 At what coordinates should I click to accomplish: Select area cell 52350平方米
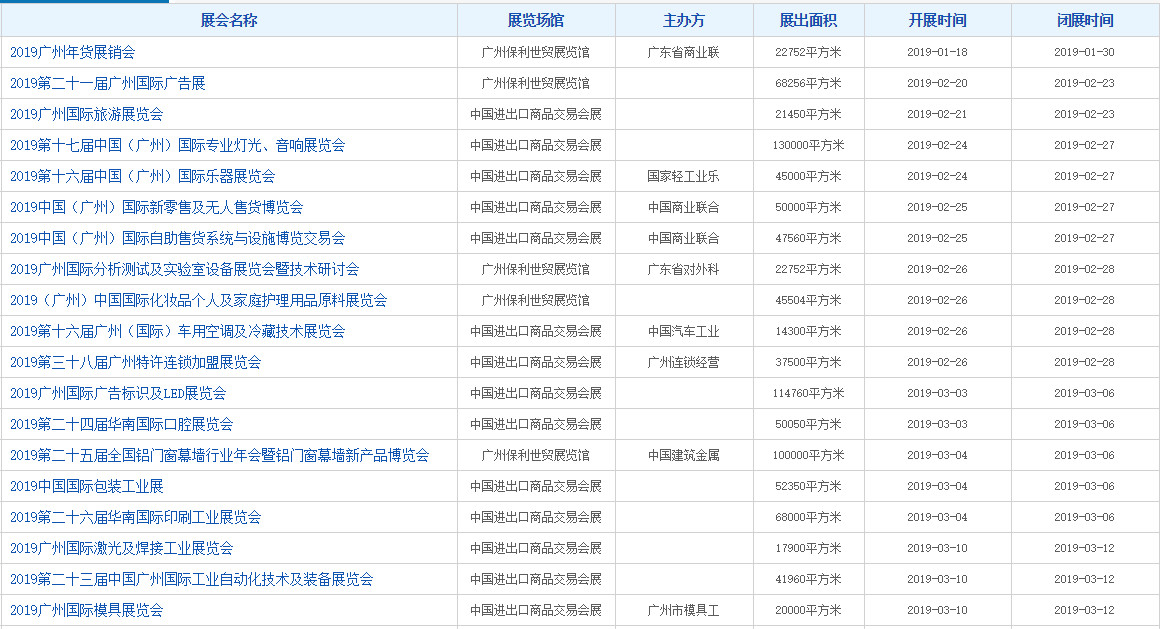click(x=808, y=487)
